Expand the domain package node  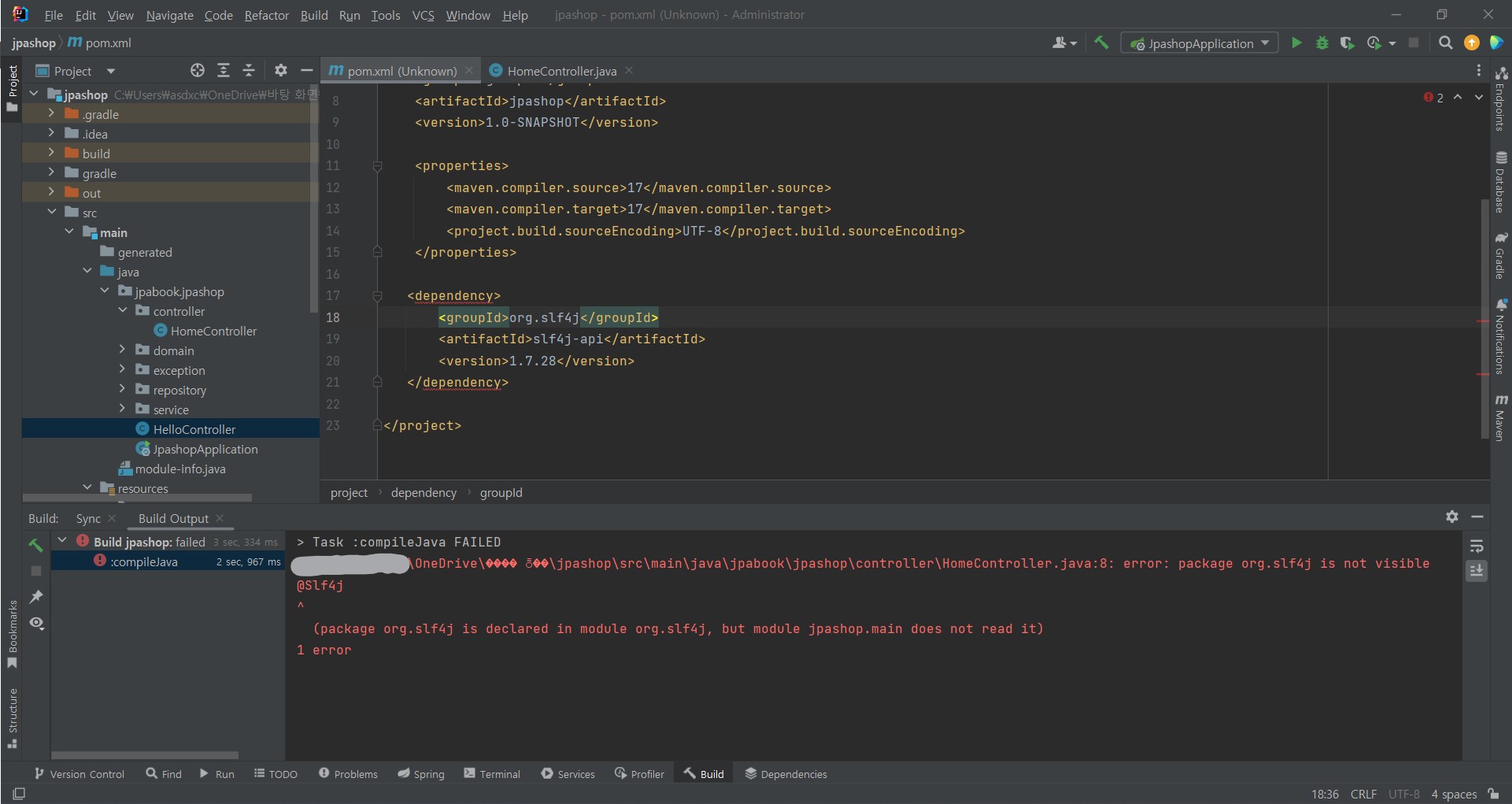(122, 350)
